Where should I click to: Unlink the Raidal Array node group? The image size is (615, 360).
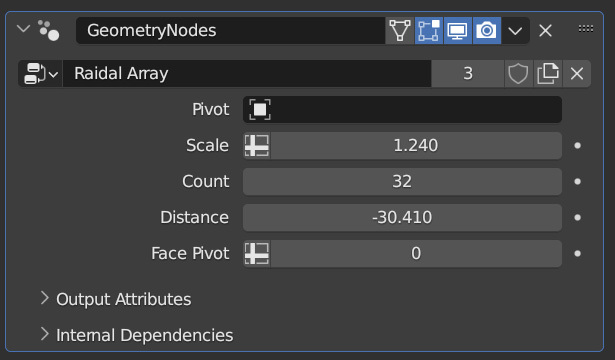click(577, 73)
